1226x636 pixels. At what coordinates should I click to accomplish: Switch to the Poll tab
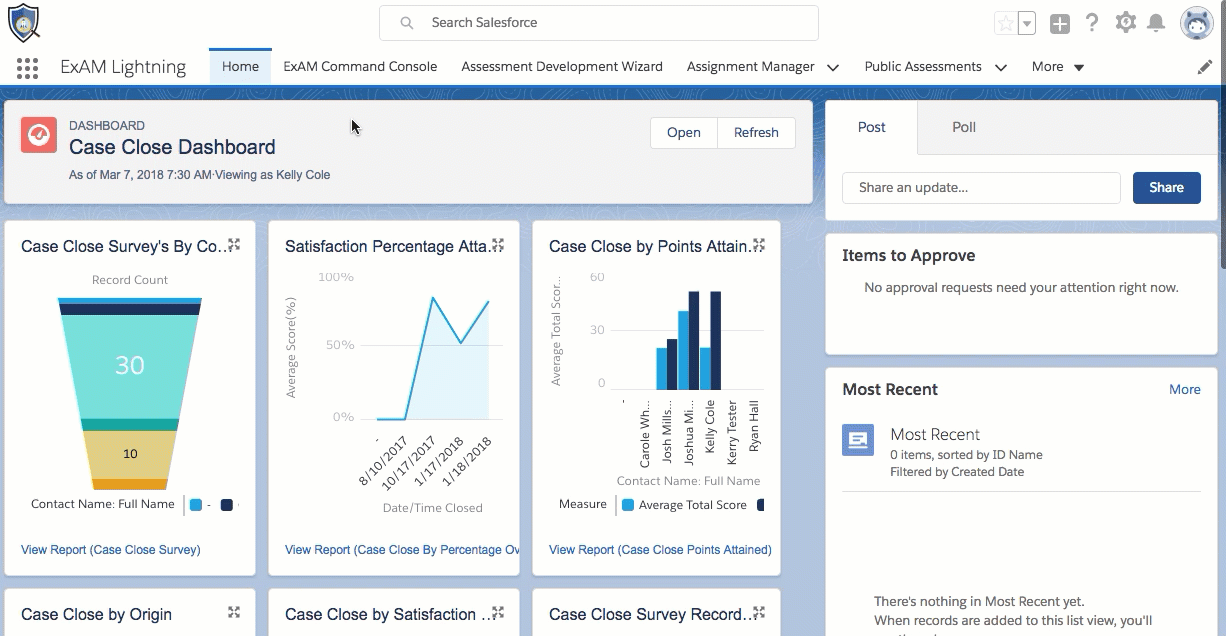click(964, 127)
